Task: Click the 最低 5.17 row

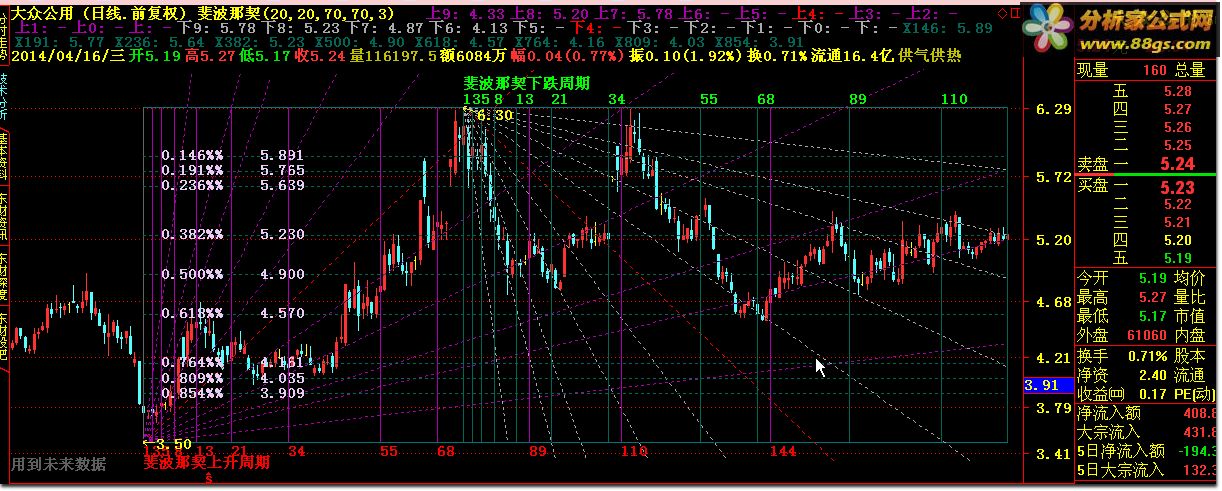Action: [x=1120, y=316]
